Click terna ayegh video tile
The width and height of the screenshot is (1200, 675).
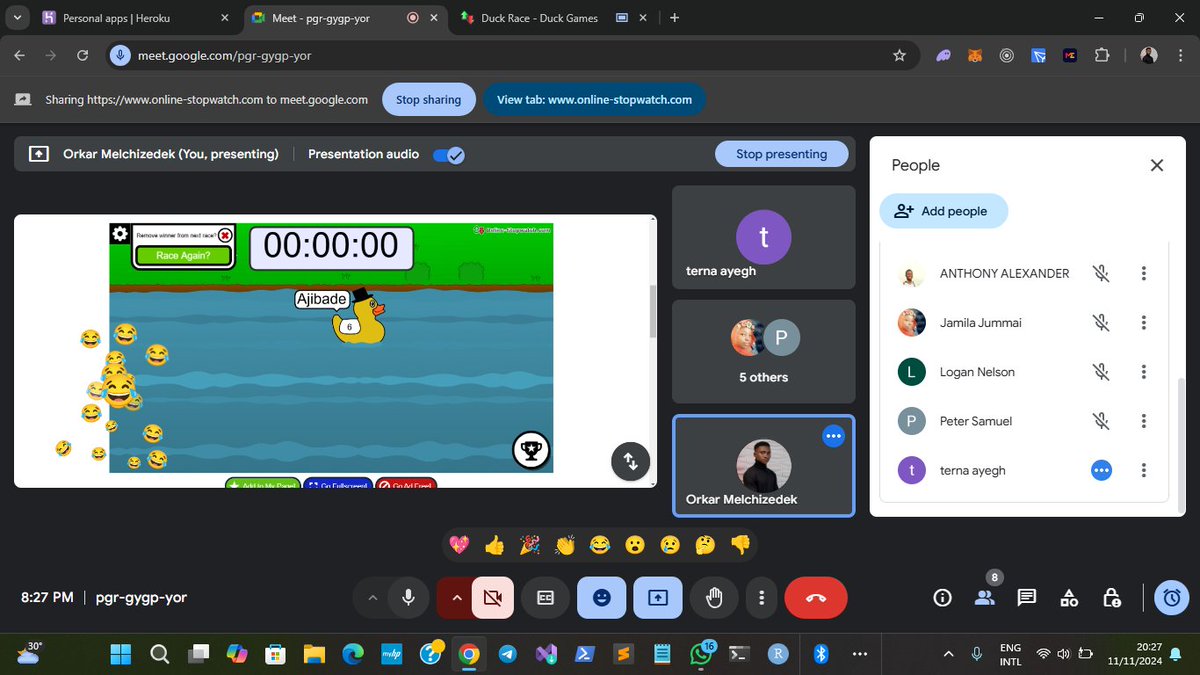[x=764, y=238]
